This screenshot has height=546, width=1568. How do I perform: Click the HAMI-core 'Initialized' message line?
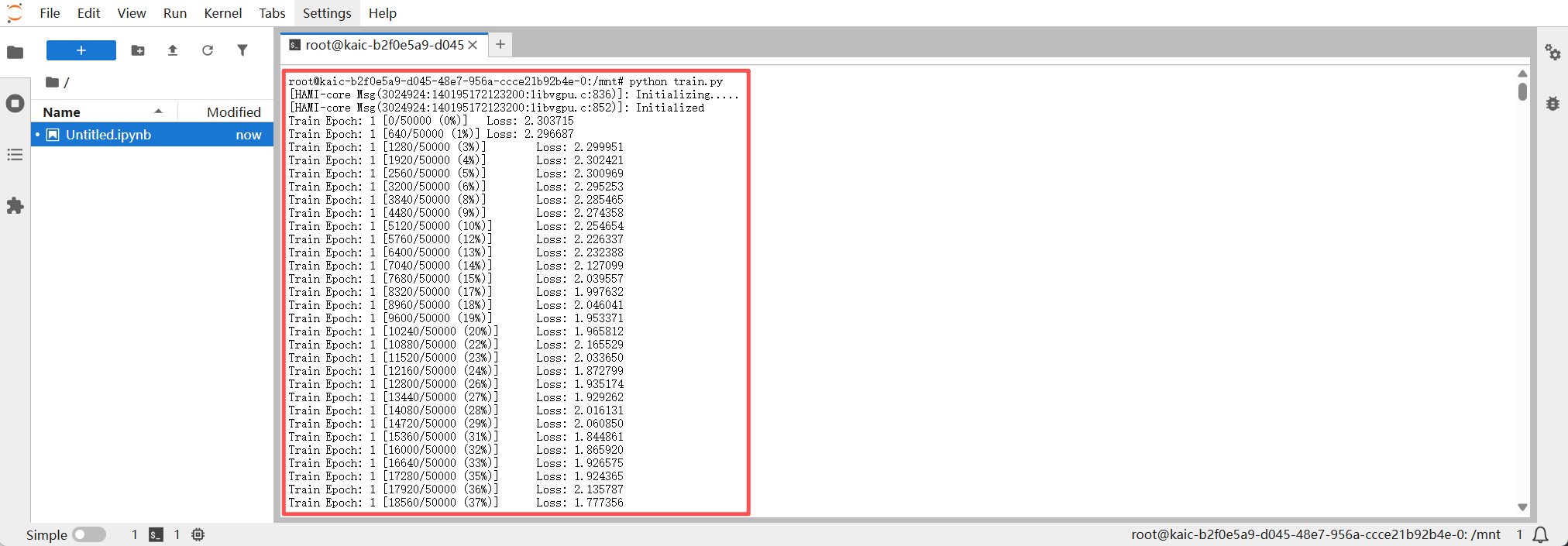(496, 108)
